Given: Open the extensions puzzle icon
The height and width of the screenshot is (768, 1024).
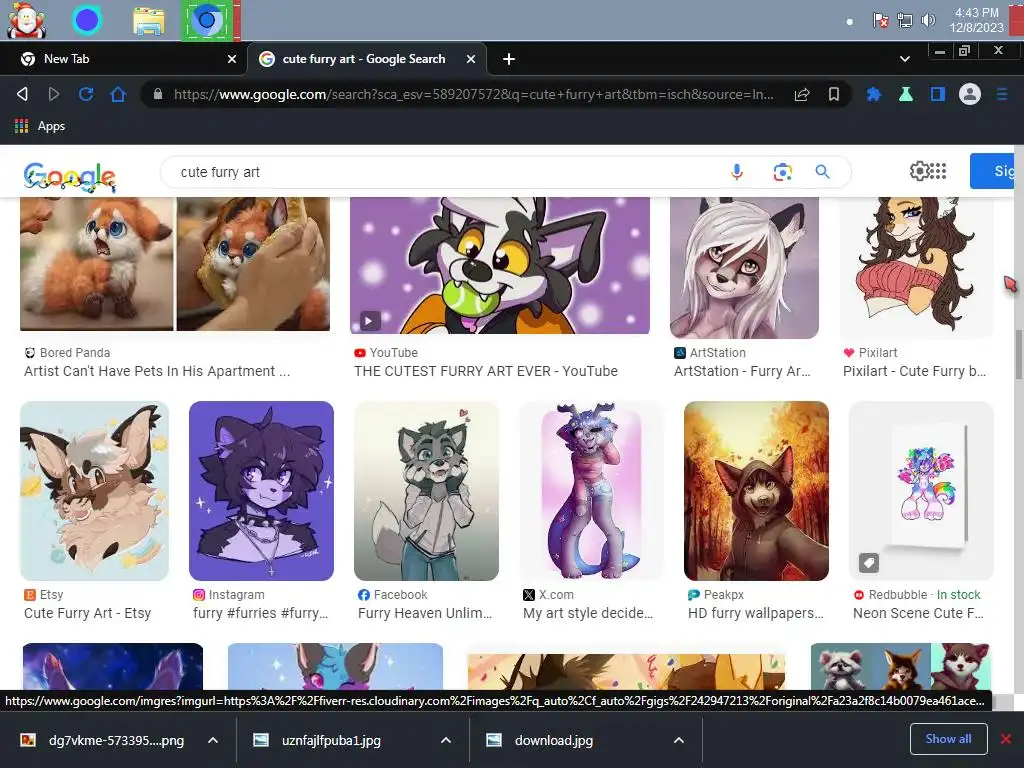Looking at the screenshot, I should coord(873,95).
